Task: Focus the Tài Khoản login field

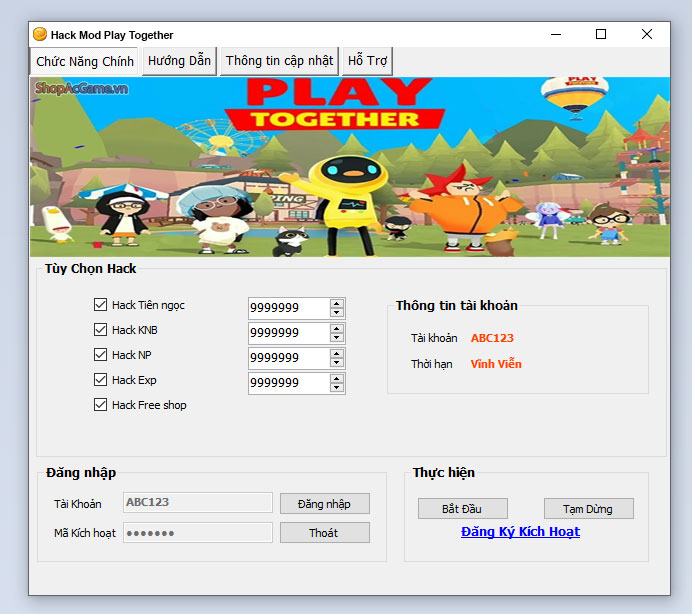Action: tap(198, 502)
